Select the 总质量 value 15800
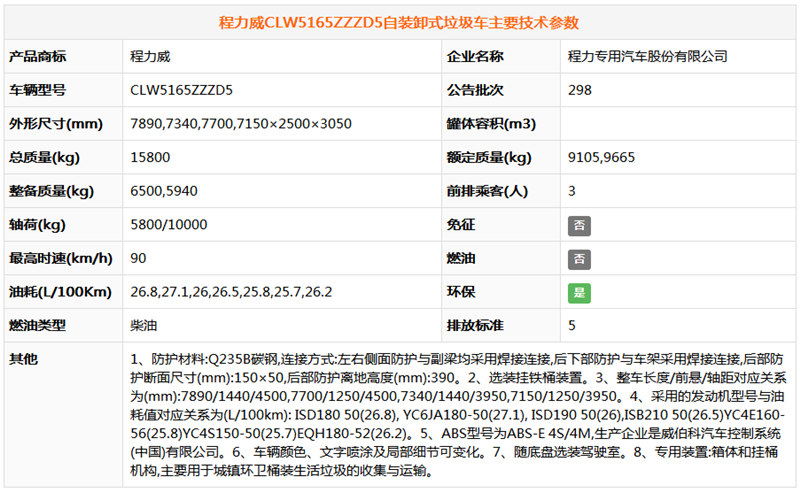 [x=150, y=158]
